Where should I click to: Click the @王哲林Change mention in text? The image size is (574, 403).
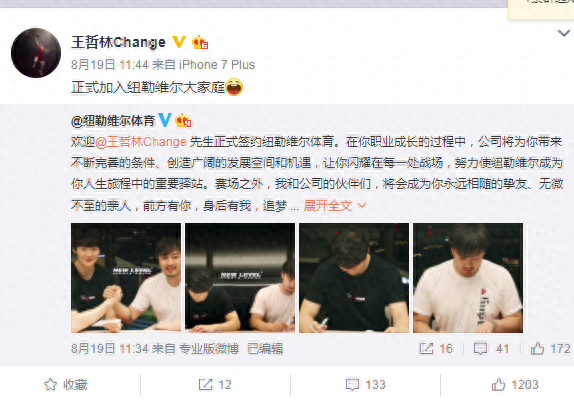tap(141, 142)
